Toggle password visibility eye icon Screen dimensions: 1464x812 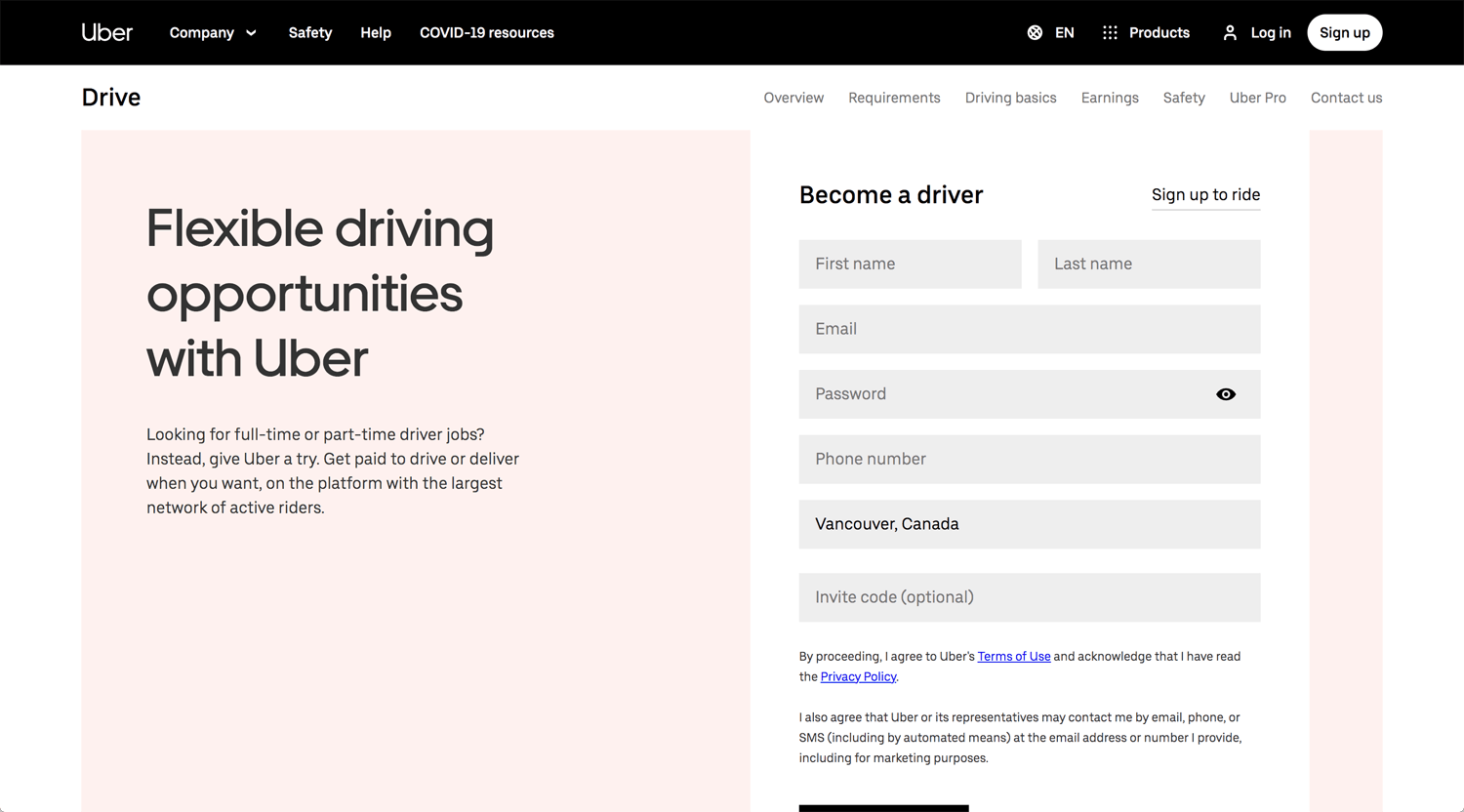[1226, 394]
